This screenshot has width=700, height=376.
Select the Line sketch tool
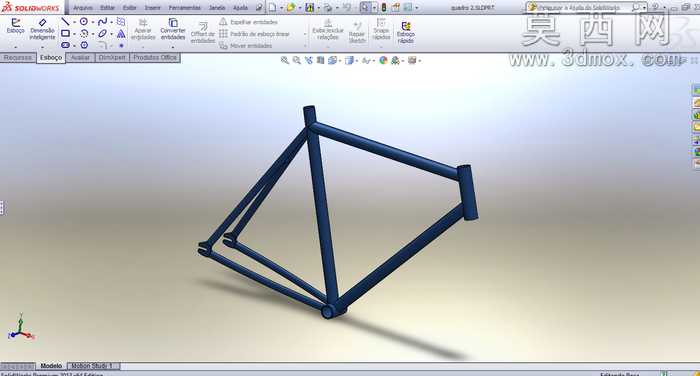tap(65, 22)
